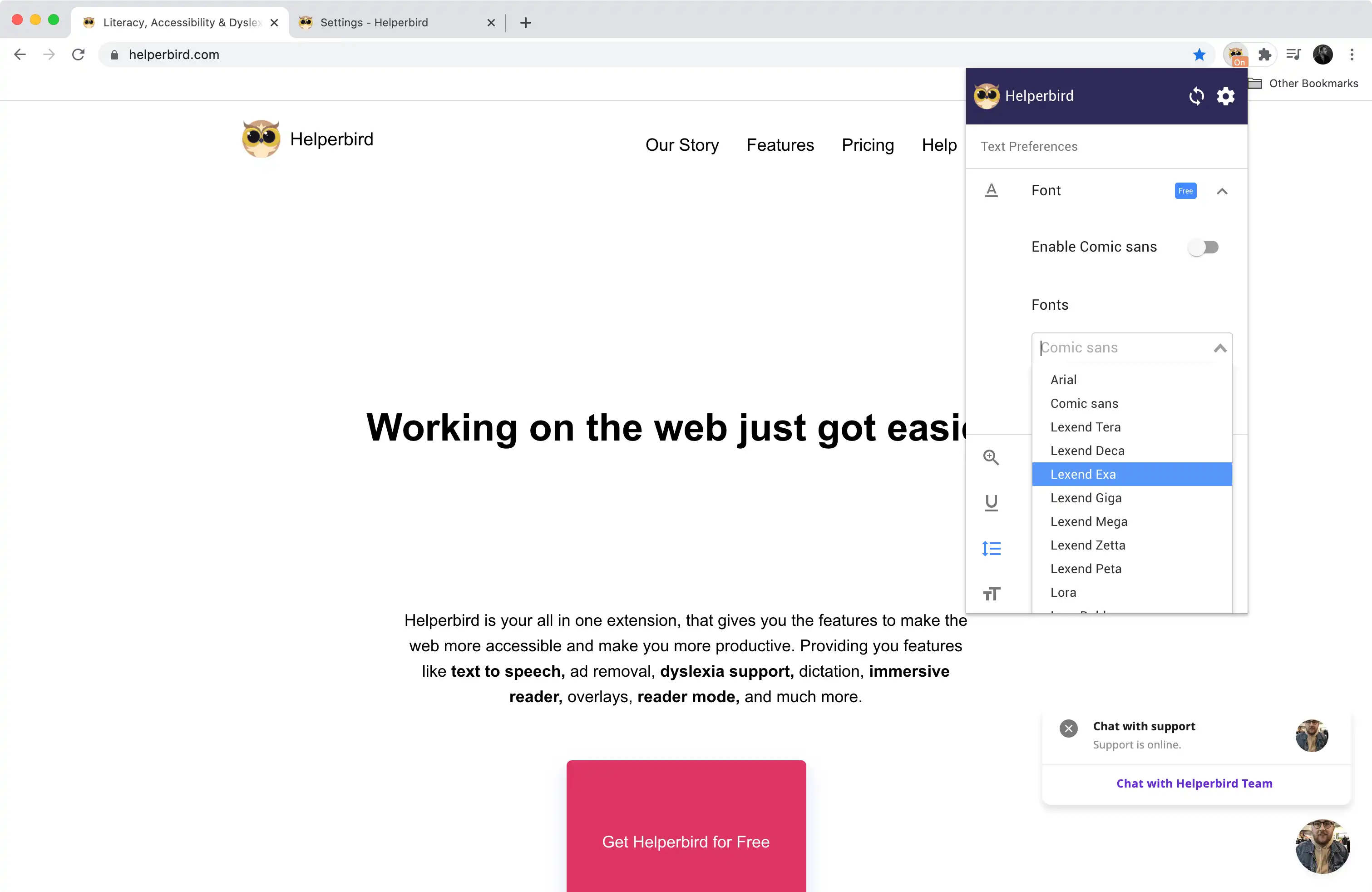The image size is (1372, 892).
Task: Click Get Helperbird for Free button
Action: tap(686, 826)
